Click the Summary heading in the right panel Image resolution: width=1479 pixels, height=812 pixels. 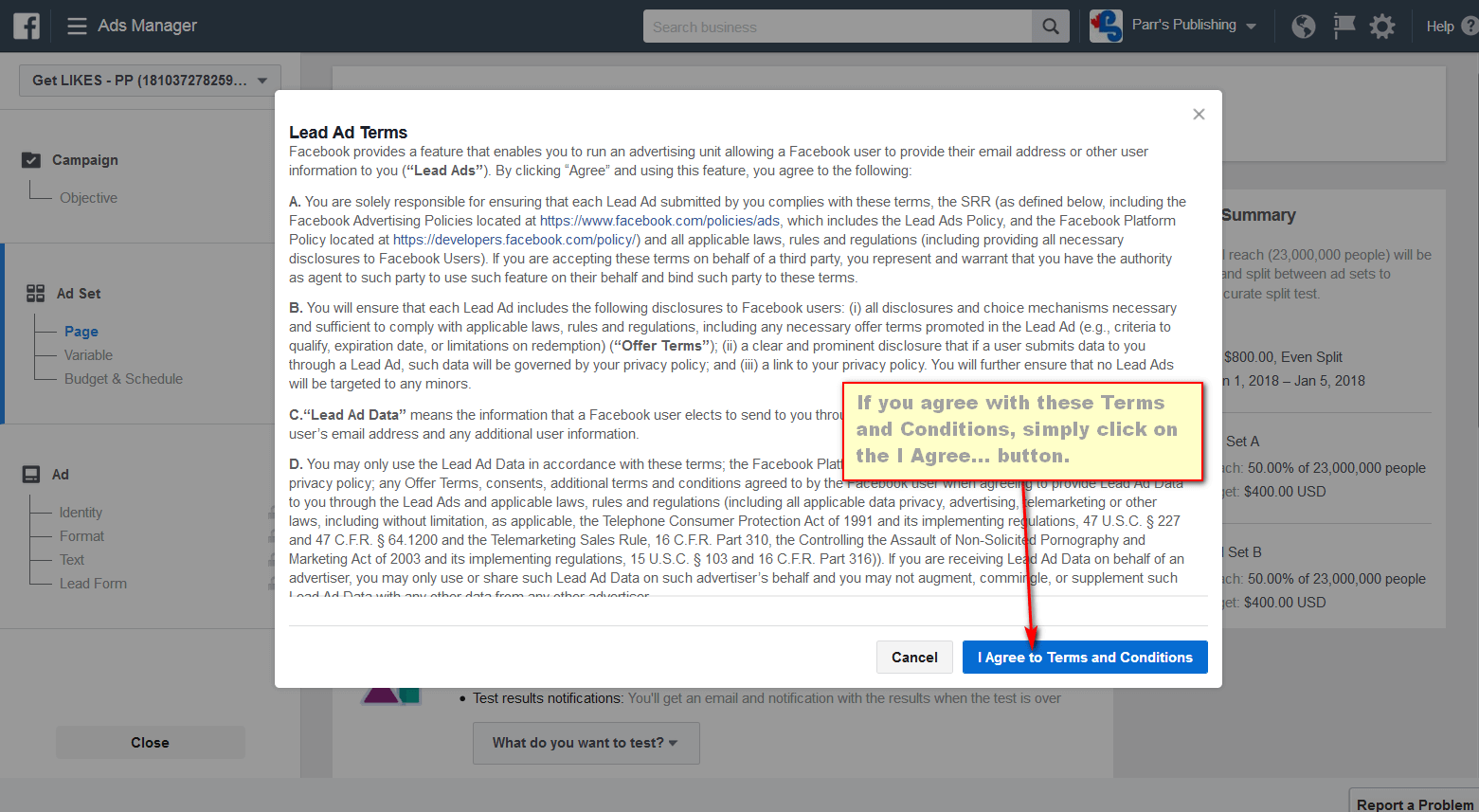(1258, 215)
